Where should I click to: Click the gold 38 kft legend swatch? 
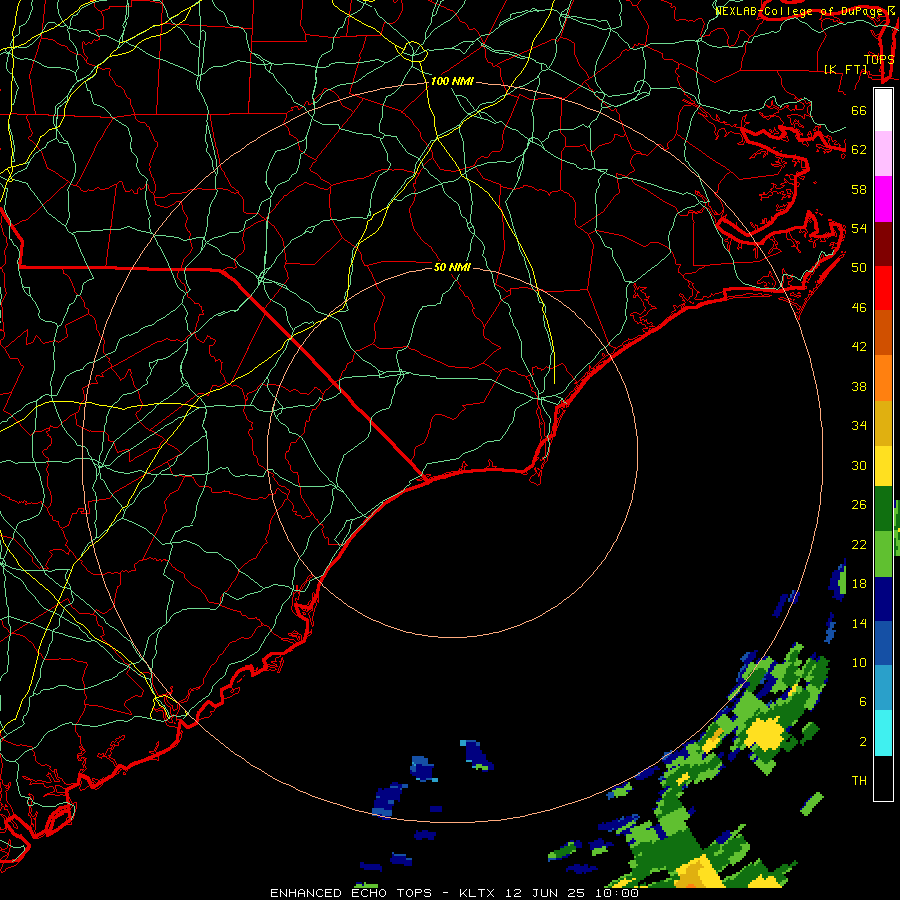coord(883,423)
